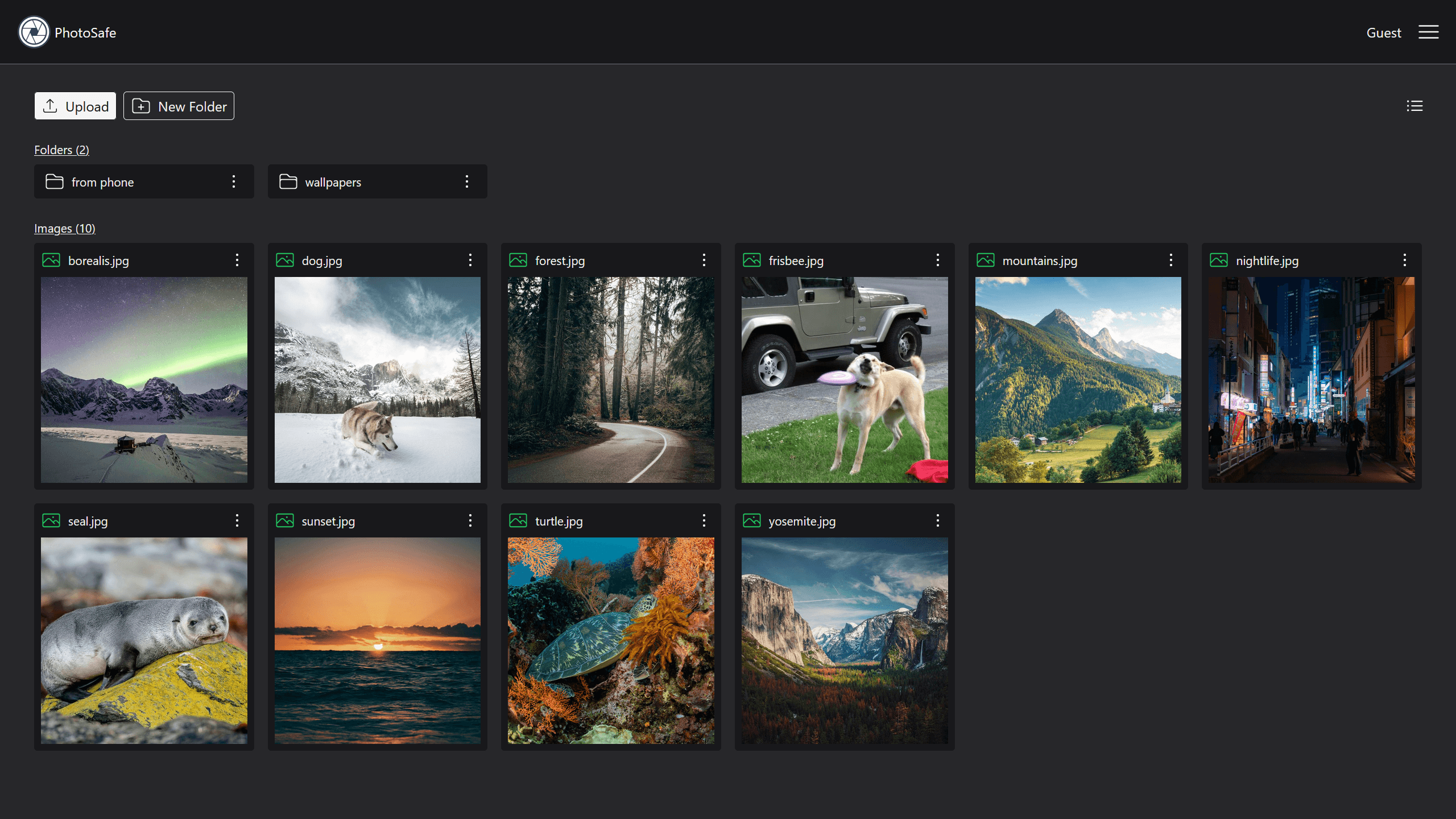Viewport: 1456px width, 819px height.
Task: Open options menu for dog.jpg
Action: pos(470,260)
